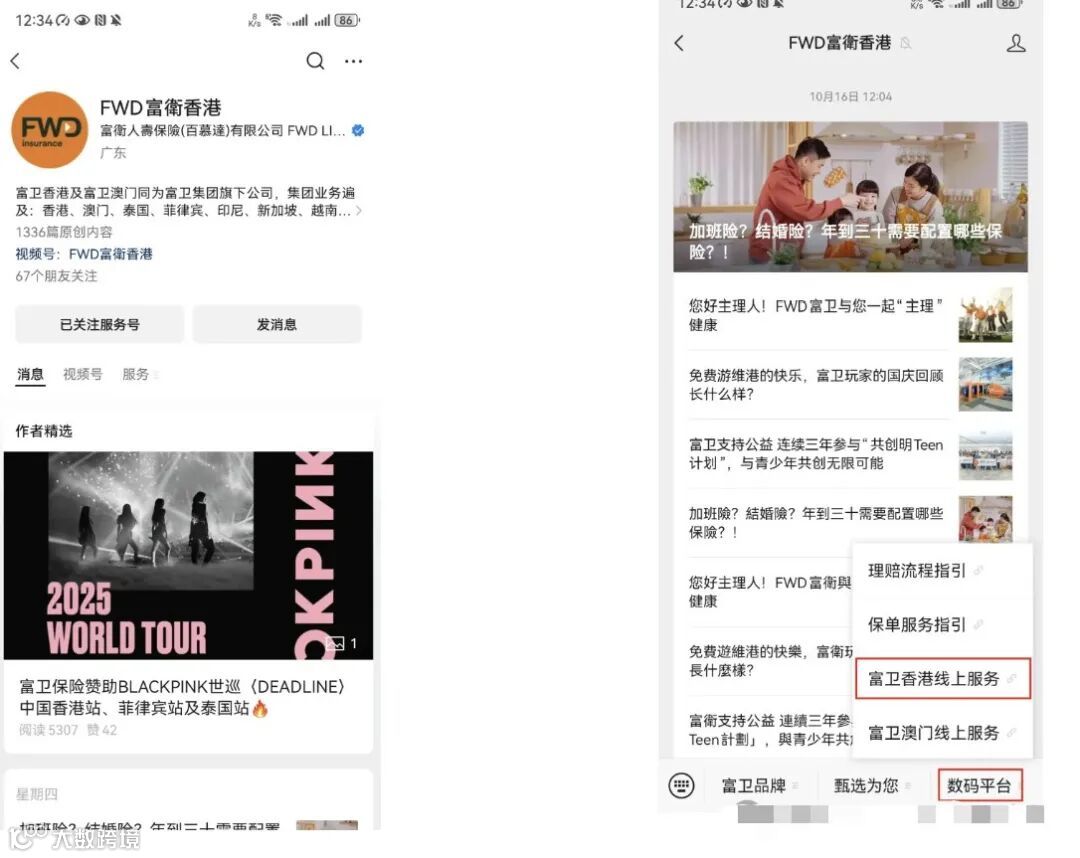Switch to the 视频号 tab
The width and height of the screenshot is (1080, 858).
point(83,375)
